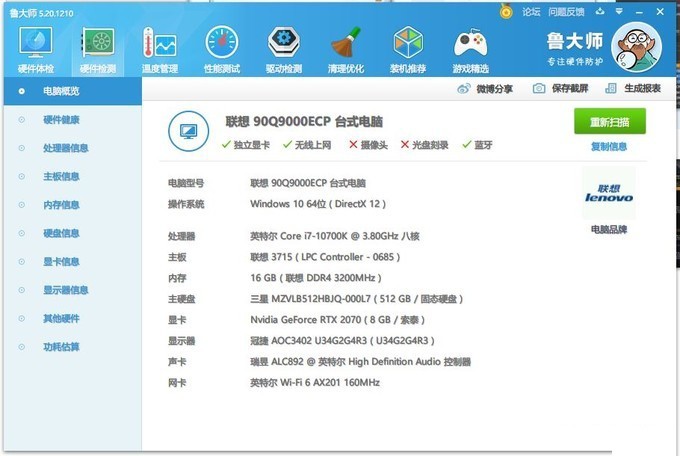Select 电脑概览 in the sidebar
Viewport: 680px width, 456px height.
click(x=72, y=91)
